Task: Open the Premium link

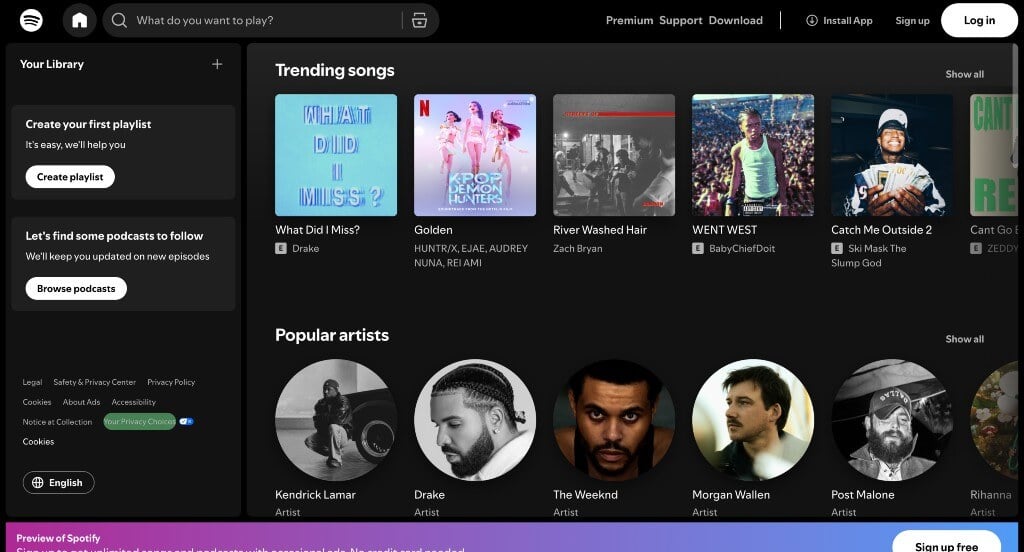Action: tap(629, 20)
